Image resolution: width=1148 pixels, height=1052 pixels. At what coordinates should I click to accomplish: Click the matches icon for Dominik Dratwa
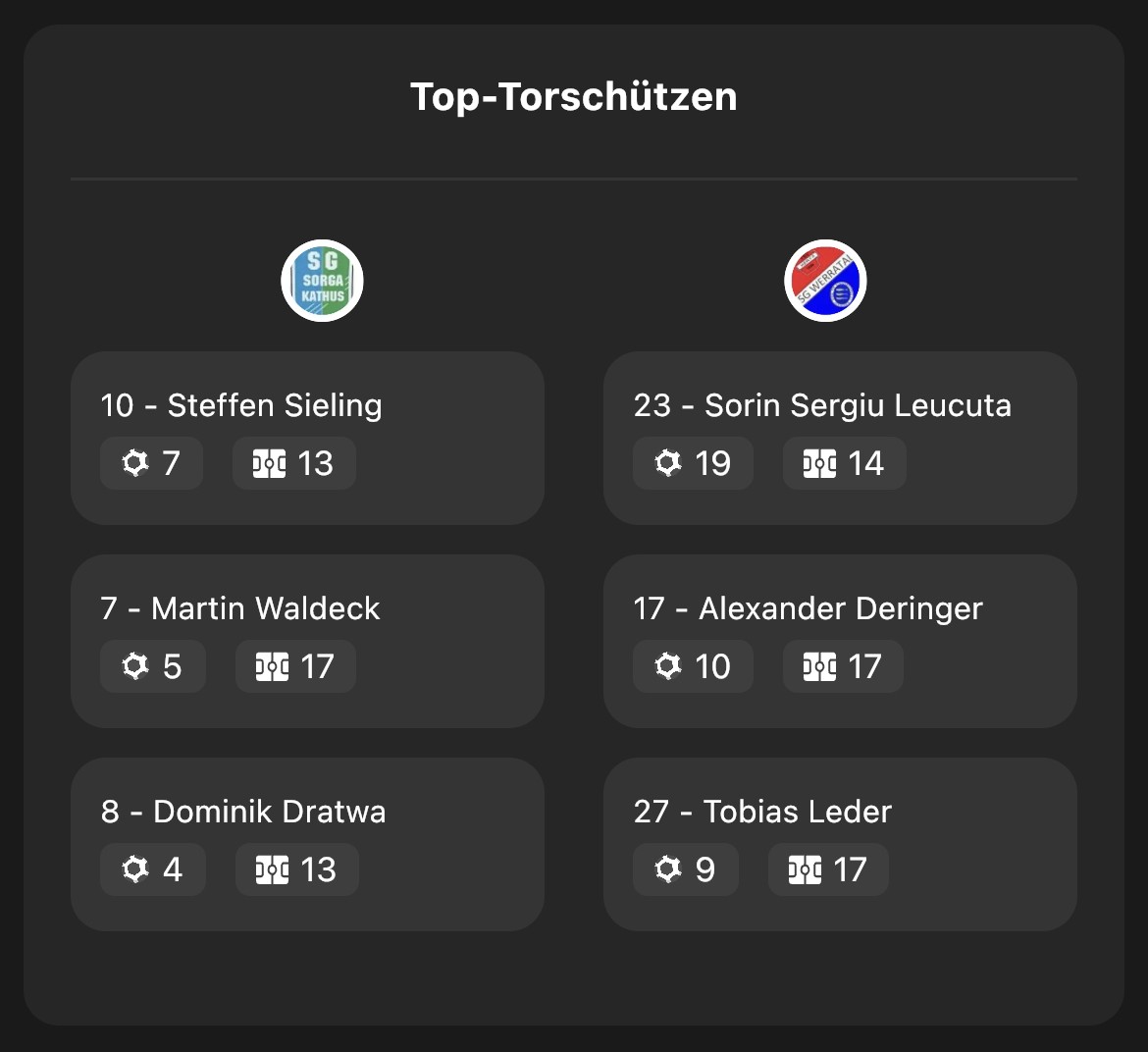tap(273, 869)
